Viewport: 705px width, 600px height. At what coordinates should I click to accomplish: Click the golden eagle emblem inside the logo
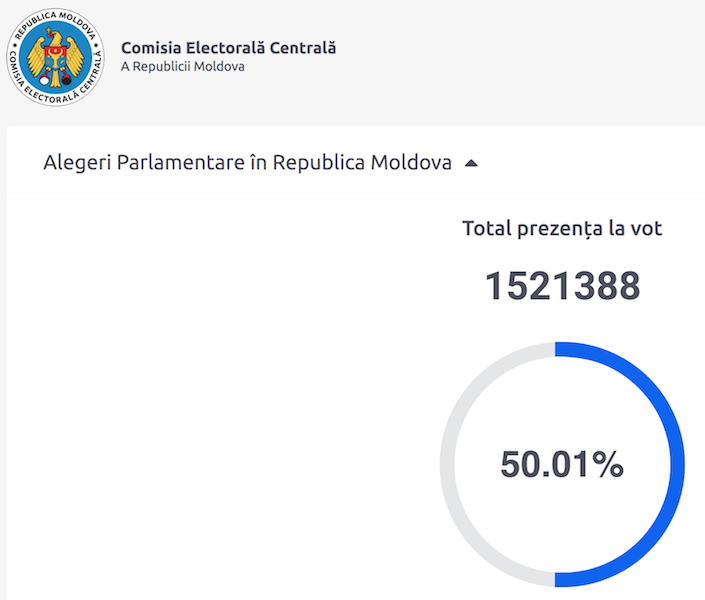coord(55,58)
